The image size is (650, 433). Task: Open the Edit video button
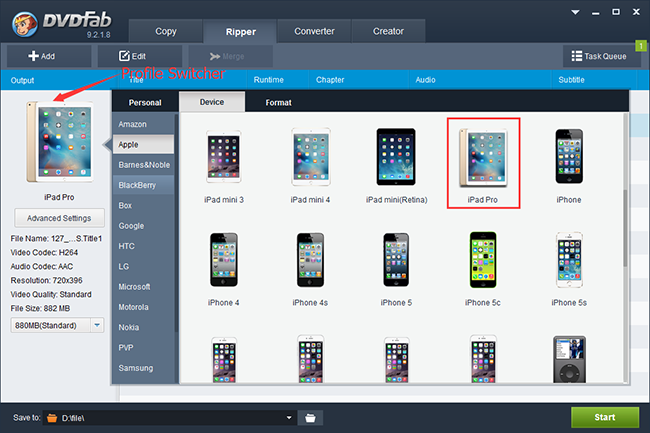tap(140, 56)
